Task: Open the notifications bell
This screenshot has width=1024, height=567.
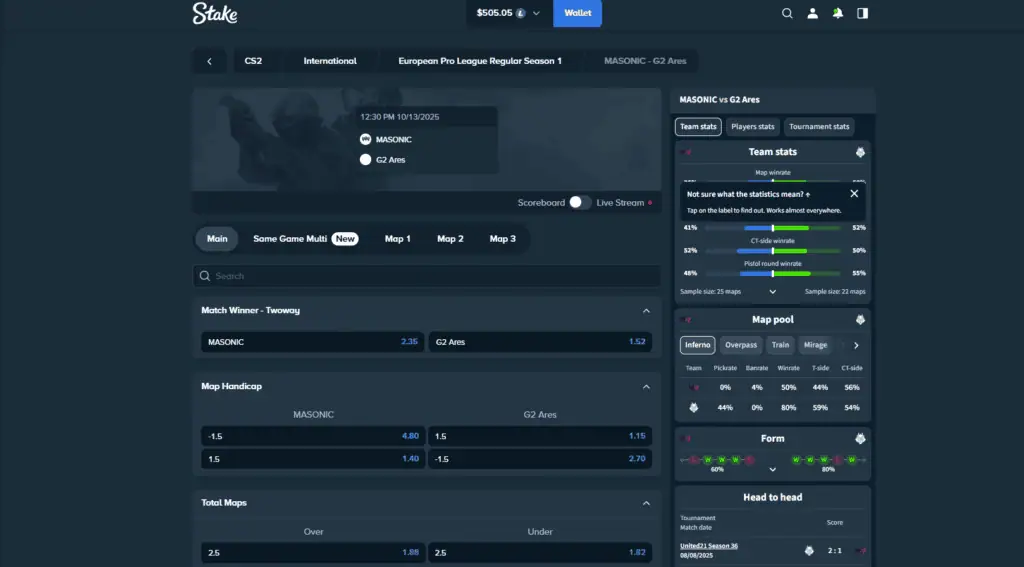Action: pyautogui.click(x=837, y=14)
